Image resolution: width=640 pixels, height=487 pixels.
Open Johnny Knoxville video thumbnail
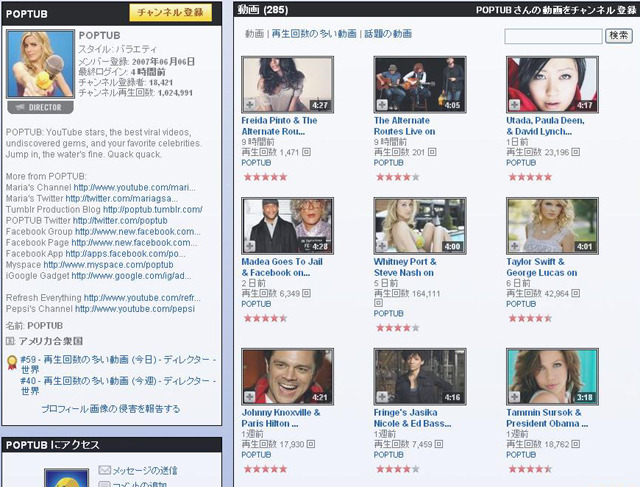tap(287, 376)
